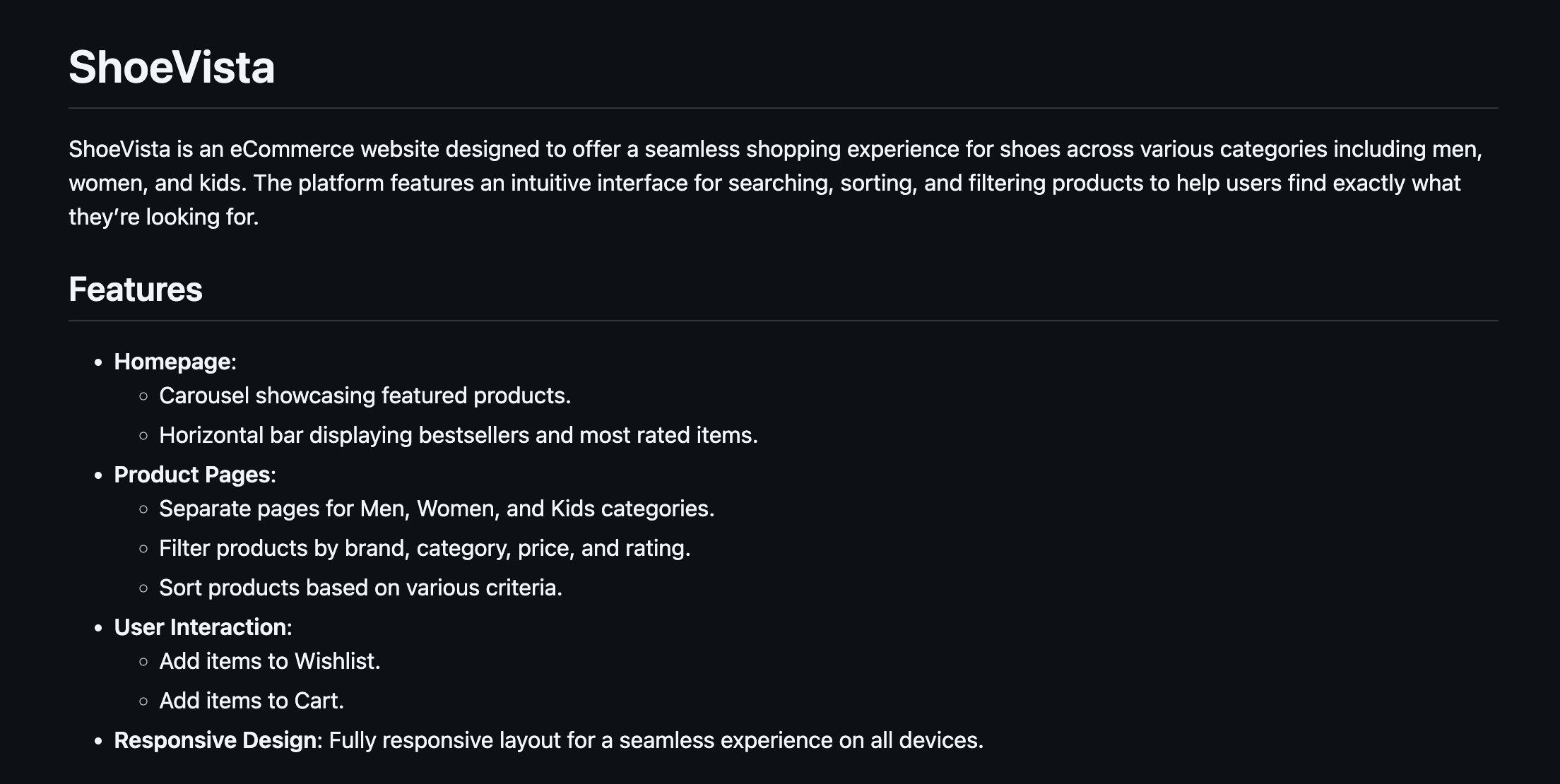Click the Separate pages for Men, Women line
This screenshot has height=784, width=1560.
point(437,509)
